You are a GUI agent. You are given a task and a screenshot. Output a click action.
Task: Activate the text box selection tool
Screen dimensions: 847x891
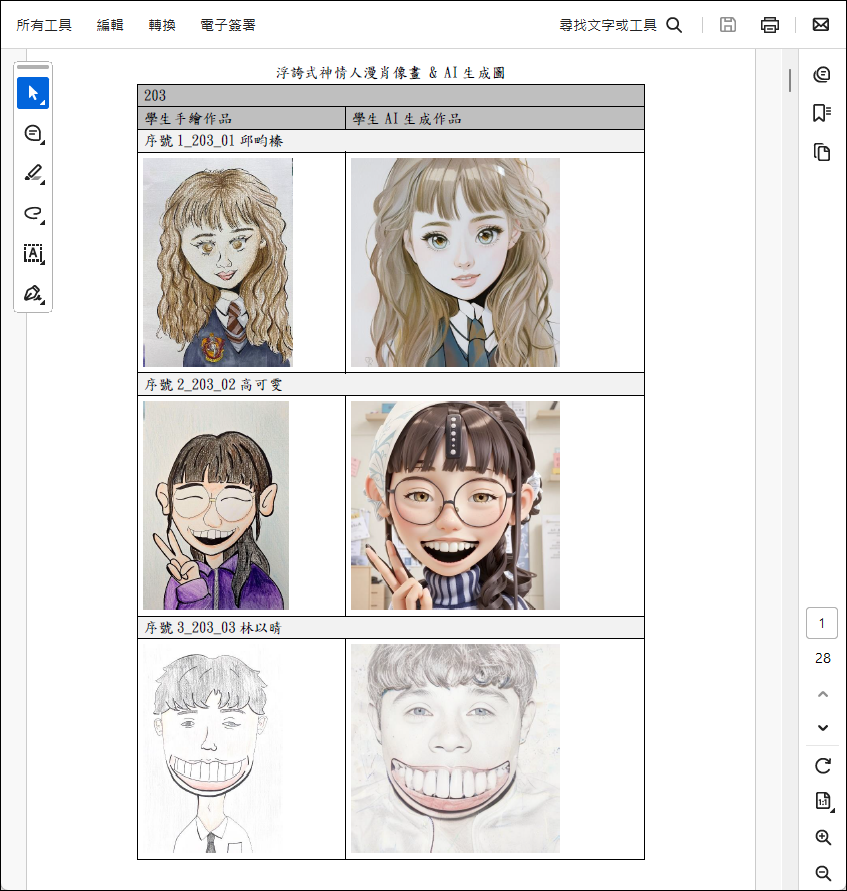(x=33, y=253)
